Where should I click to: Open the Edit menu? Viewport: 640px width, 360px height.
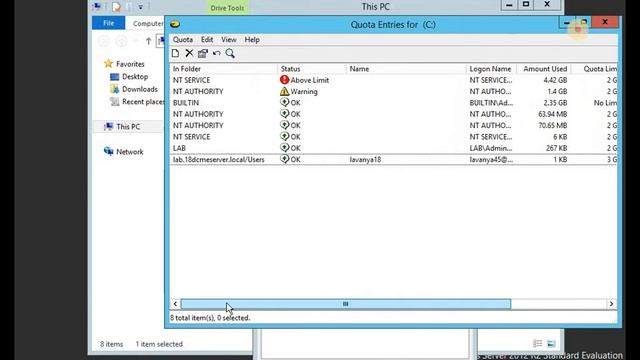coord(207,40)
